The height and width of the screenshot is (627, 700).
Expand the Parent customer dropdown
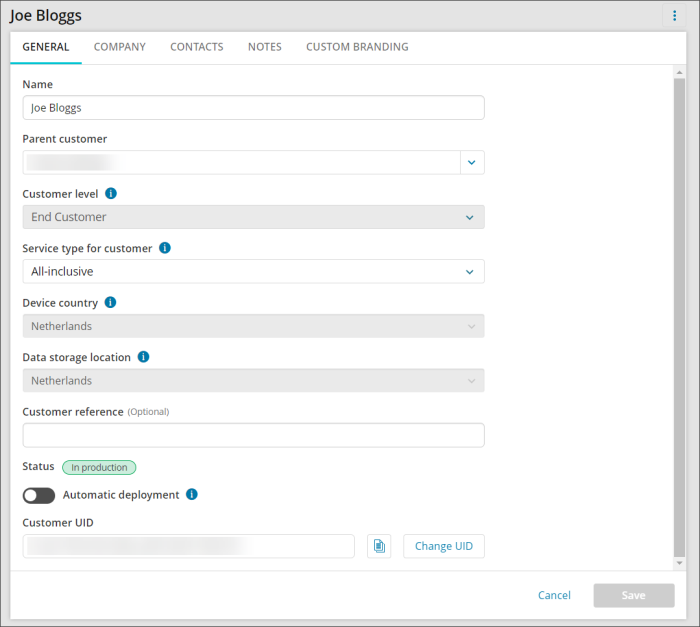[472, 162]
